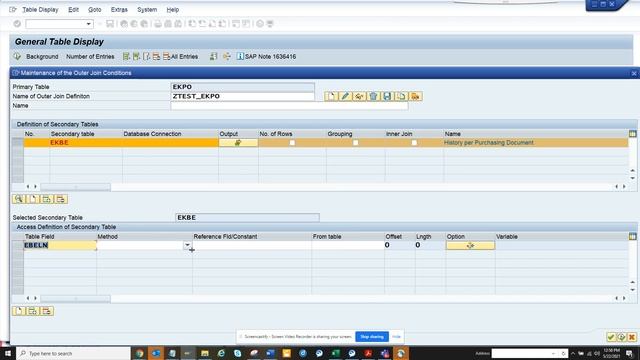Click the print icon in main toolbar
Screen dimensions: 640x360
[x=158, y=24]
